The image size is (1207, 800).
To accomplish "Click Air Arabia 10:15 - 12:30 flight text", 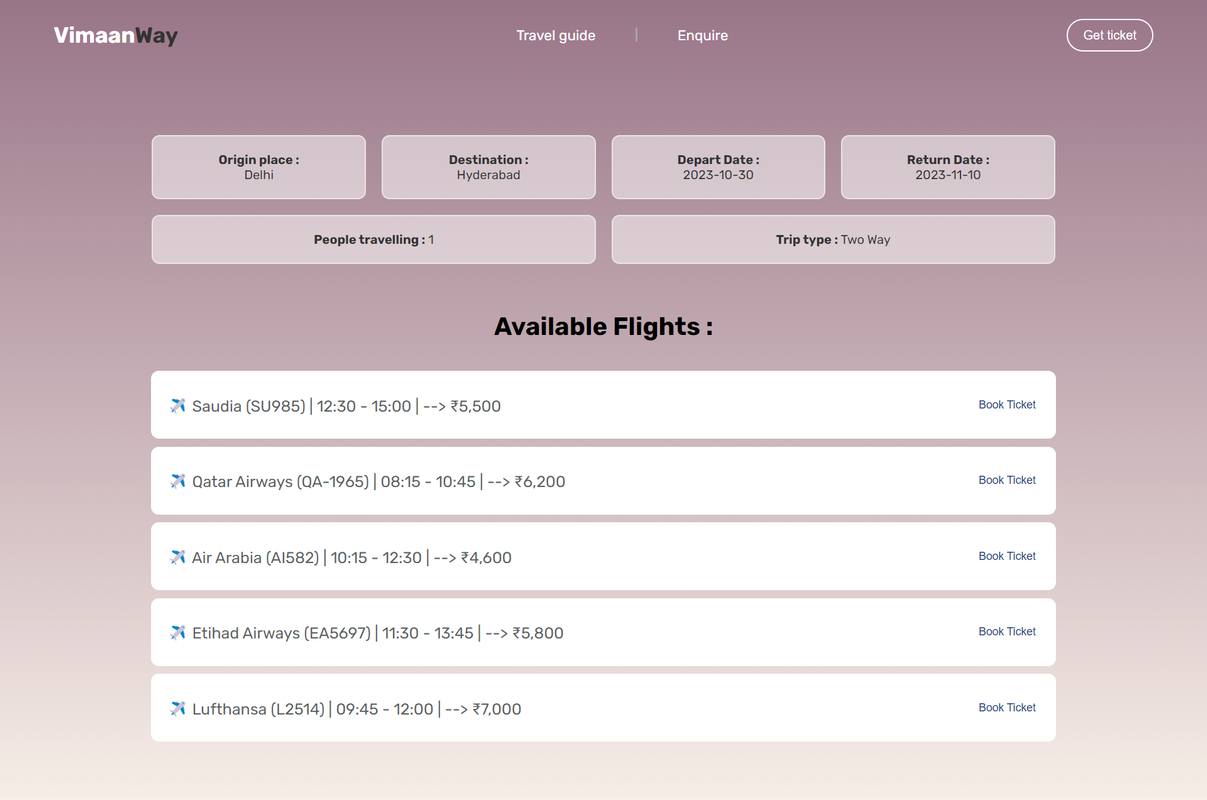I will pyautogui.click(x=352, y=557).
